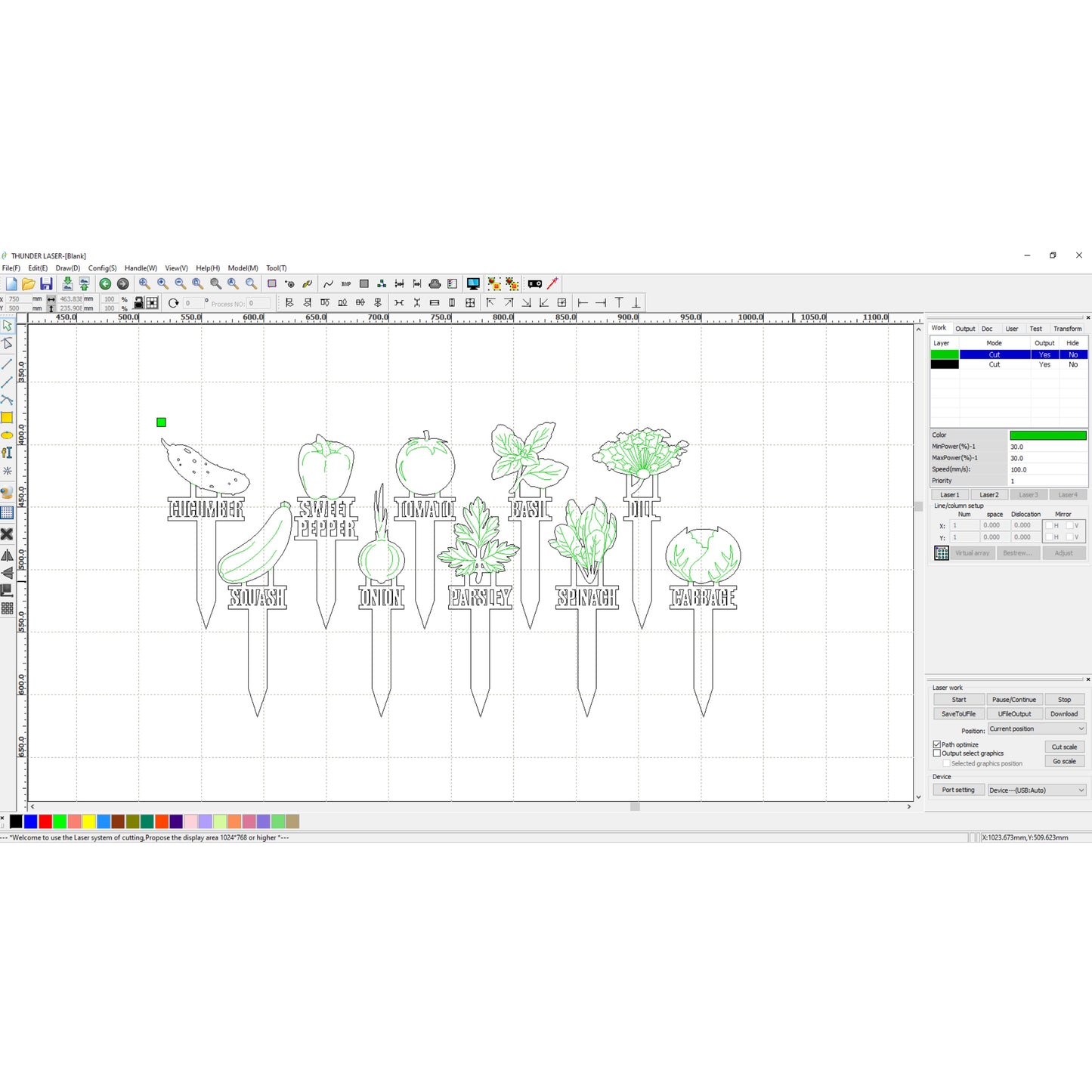Select the Rectangle drawing tool
The height and width of the screenshot is (1092, 1092).
point(8,416)
